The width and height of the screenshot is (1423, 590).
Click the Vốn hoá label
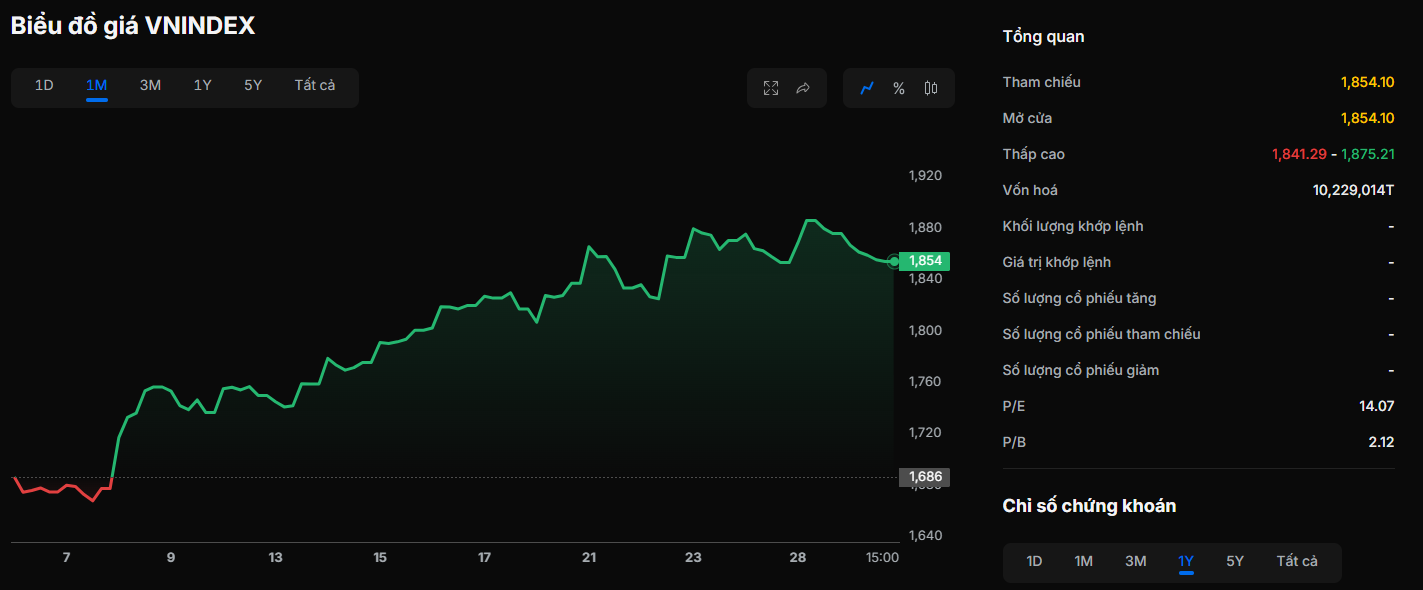tap(1030, 190)
